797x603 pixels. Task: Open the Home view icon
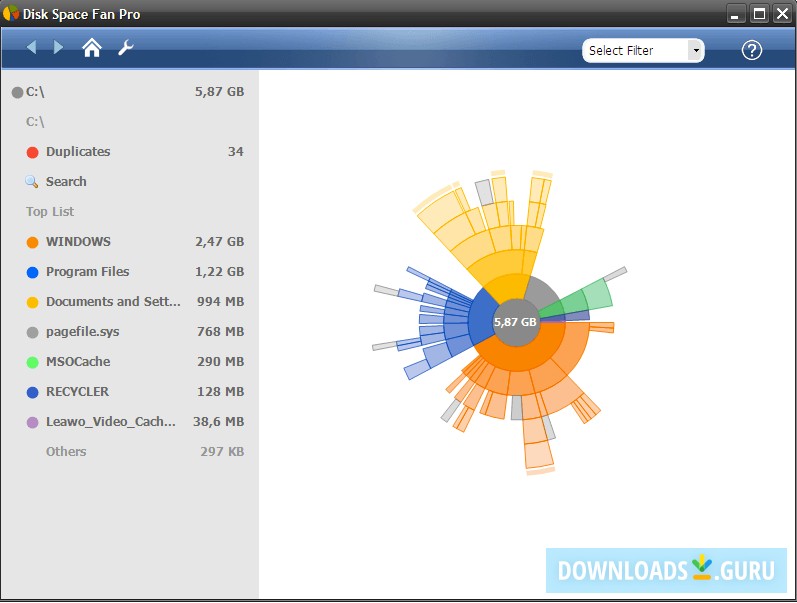point(92,48)
